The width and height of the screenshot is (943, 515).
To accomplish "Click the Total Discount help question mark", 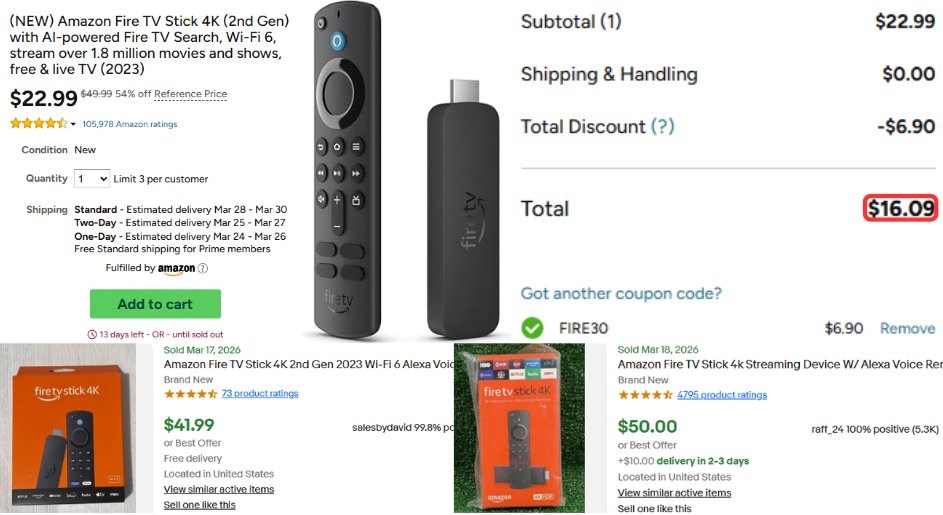I will pos(663,127).
